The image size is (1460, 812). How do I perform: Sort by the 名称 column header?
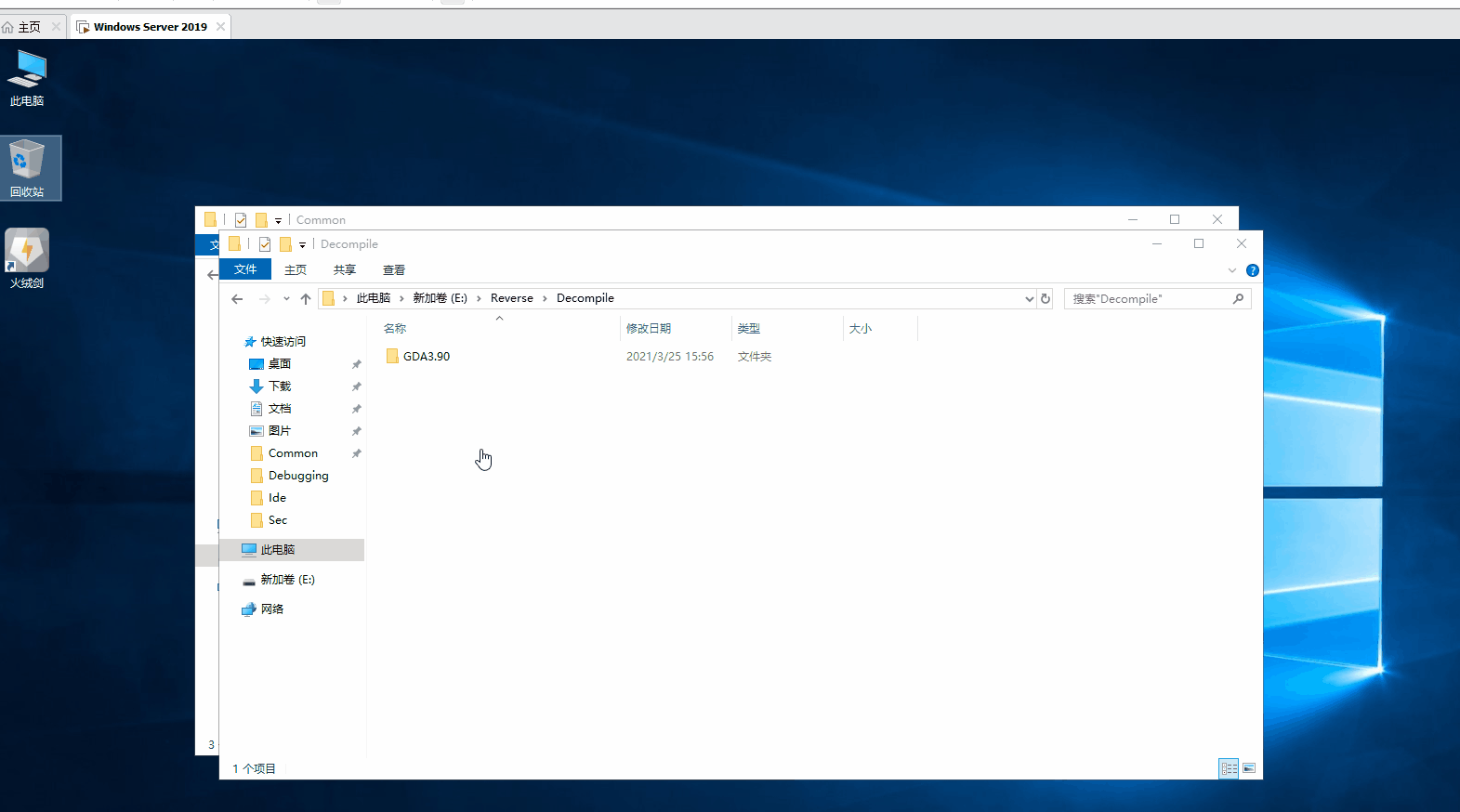coord(499,329)
